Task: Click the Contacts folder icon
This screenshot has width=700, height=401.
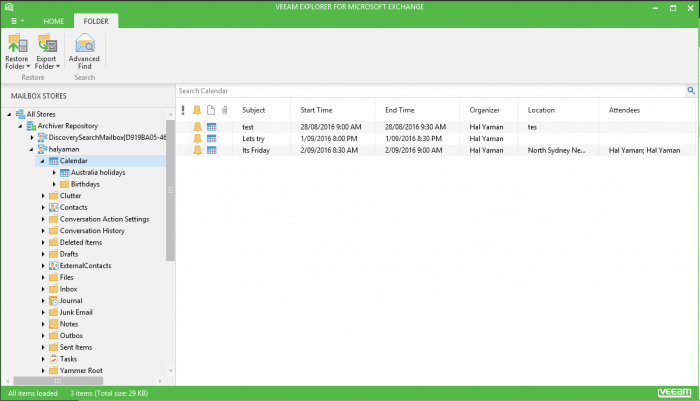Action: tap(54, 207)
